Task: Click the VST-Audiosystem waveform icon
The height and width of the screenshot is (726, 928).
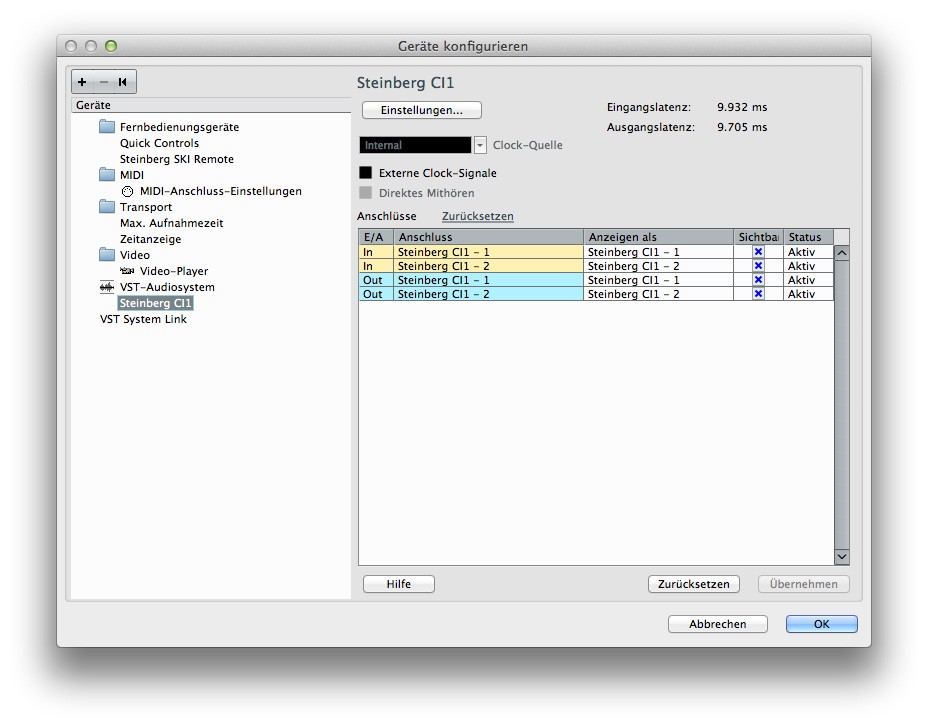Action: coord(107,287)
